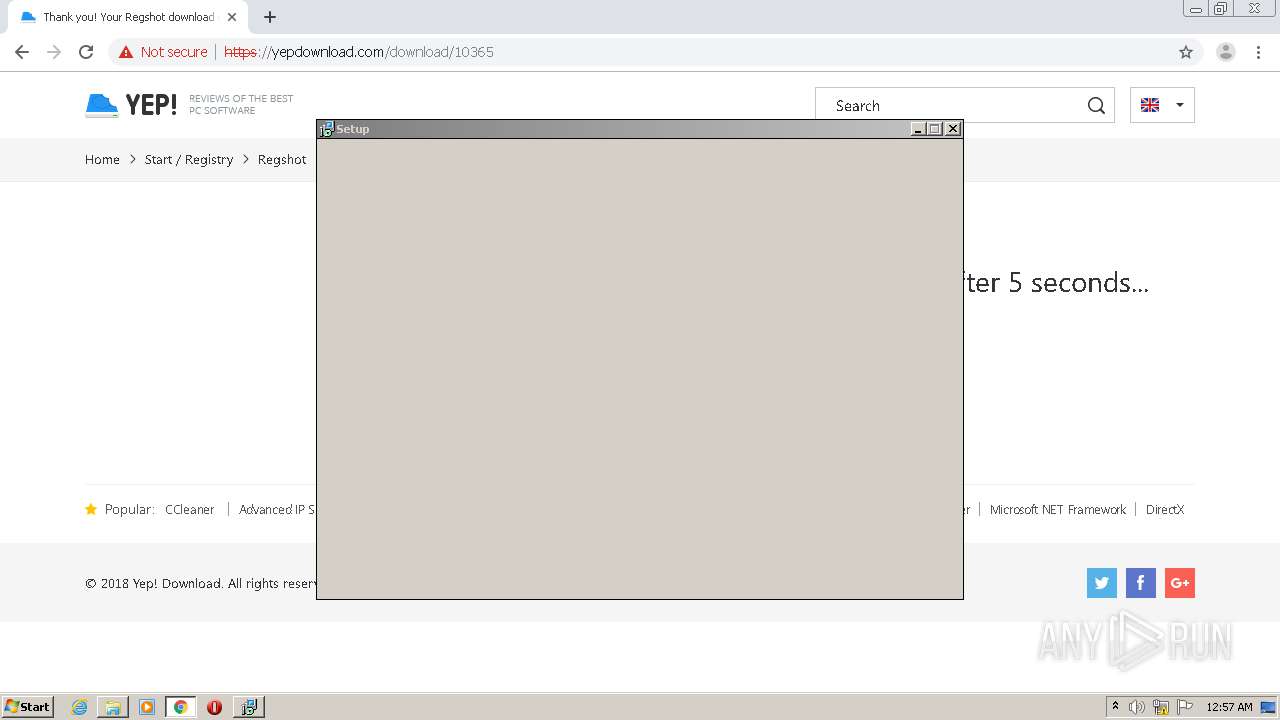Open the CCleaner popular link
Screen dimensions: 1280x720
190,509
